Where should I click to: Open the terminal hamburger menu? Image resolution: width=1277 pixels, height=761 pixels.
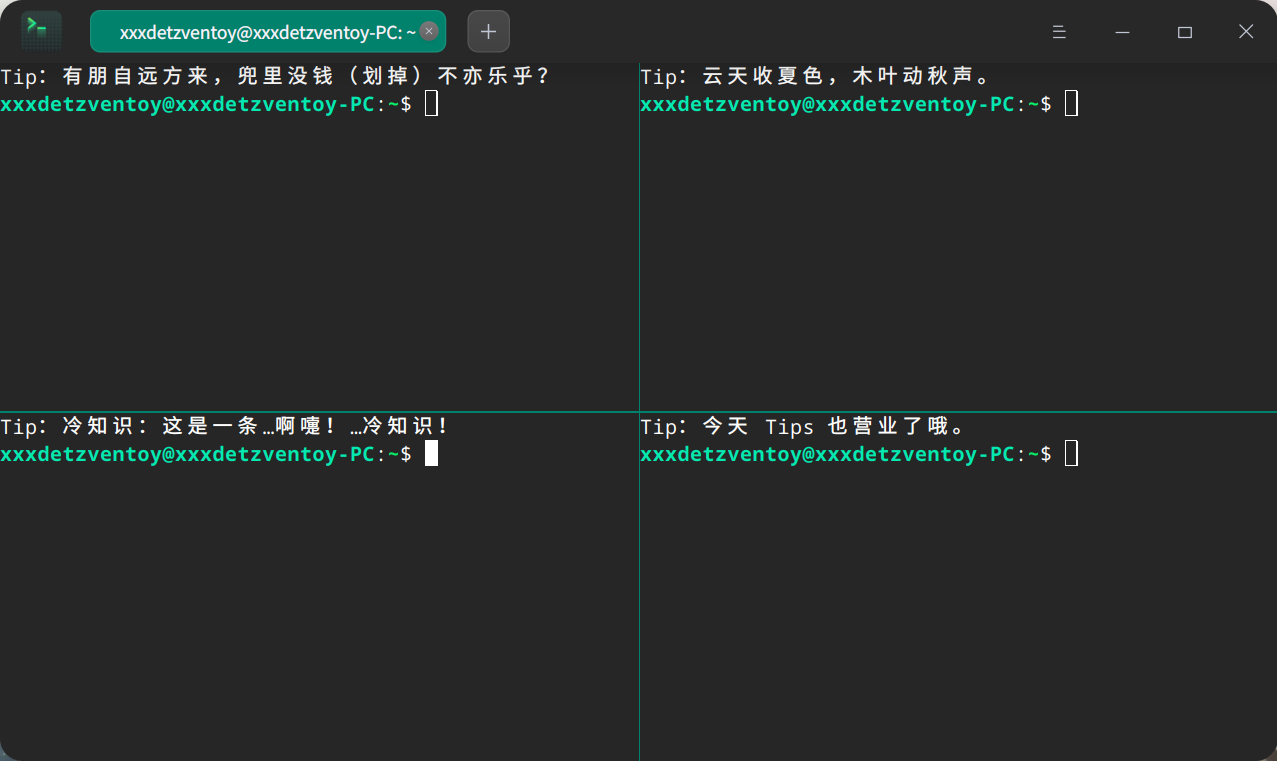[1059, 31]
